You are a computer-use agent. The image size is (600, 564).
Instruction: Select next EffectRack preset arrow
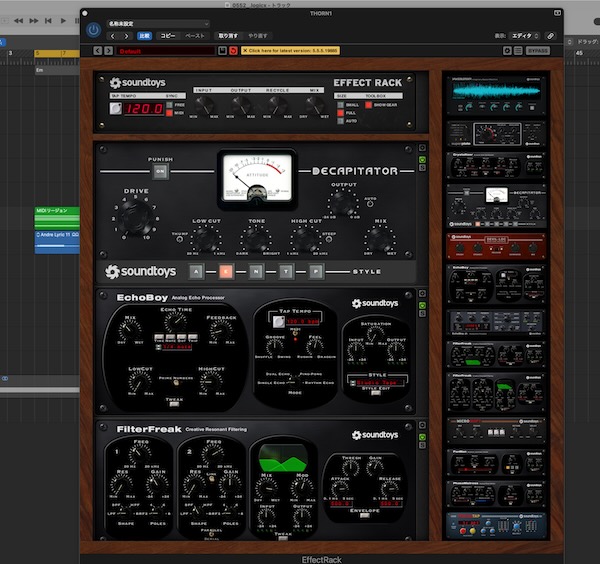[109, 51]
